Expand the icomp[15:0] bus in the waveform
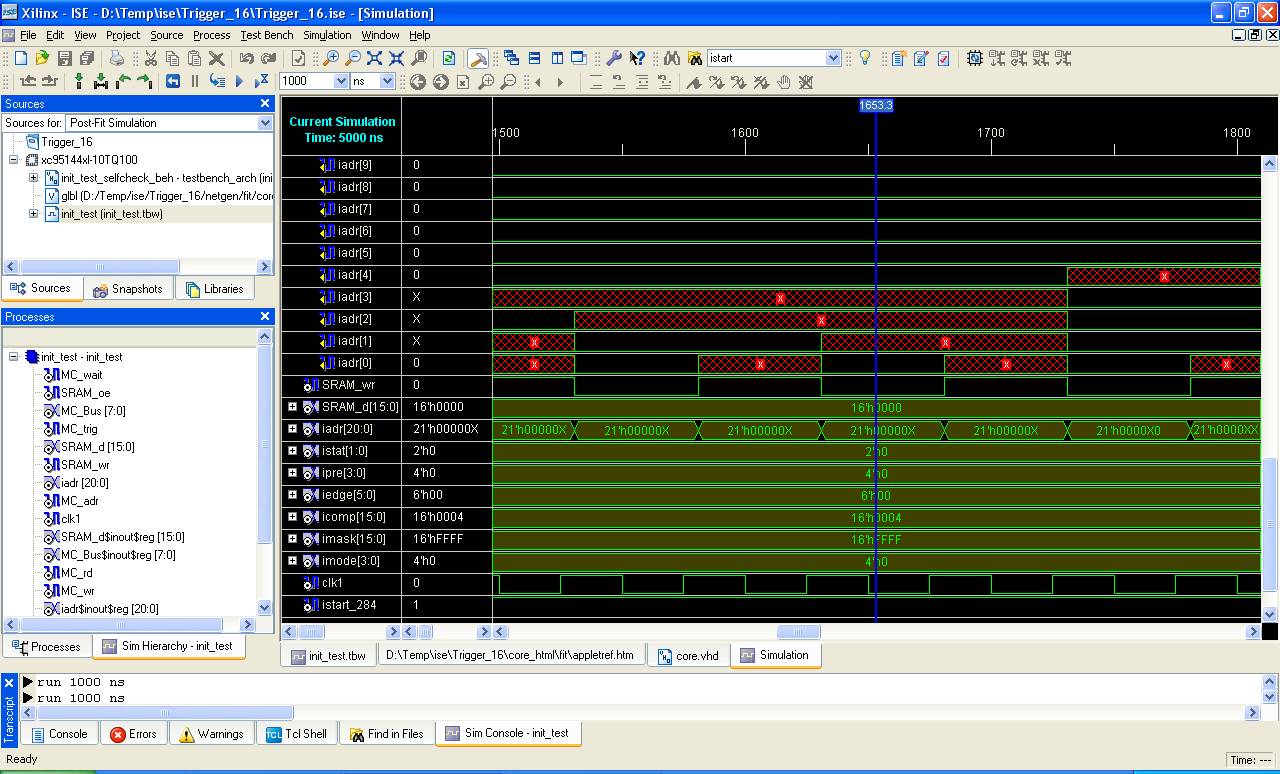 tap(292, 517)
